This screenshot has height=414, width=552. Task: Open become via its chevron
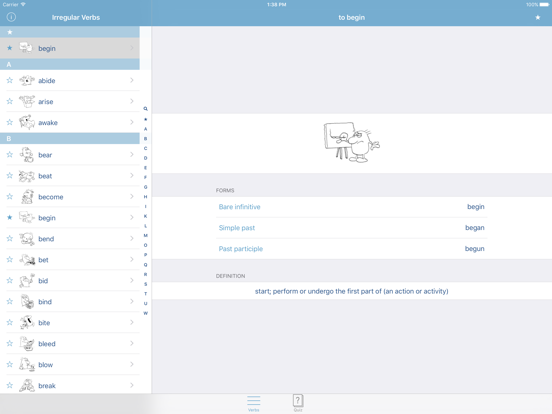point(132,196)
